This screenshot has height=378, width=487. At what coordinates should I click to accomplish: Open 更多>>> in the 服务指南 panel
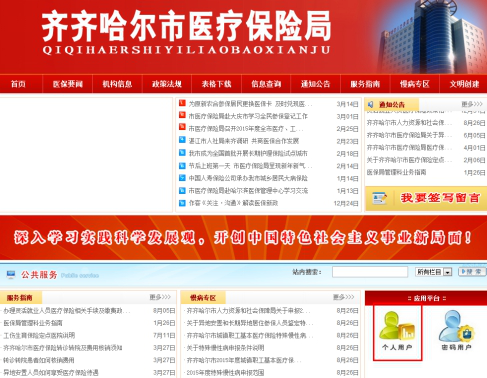[x=160, y=297]
